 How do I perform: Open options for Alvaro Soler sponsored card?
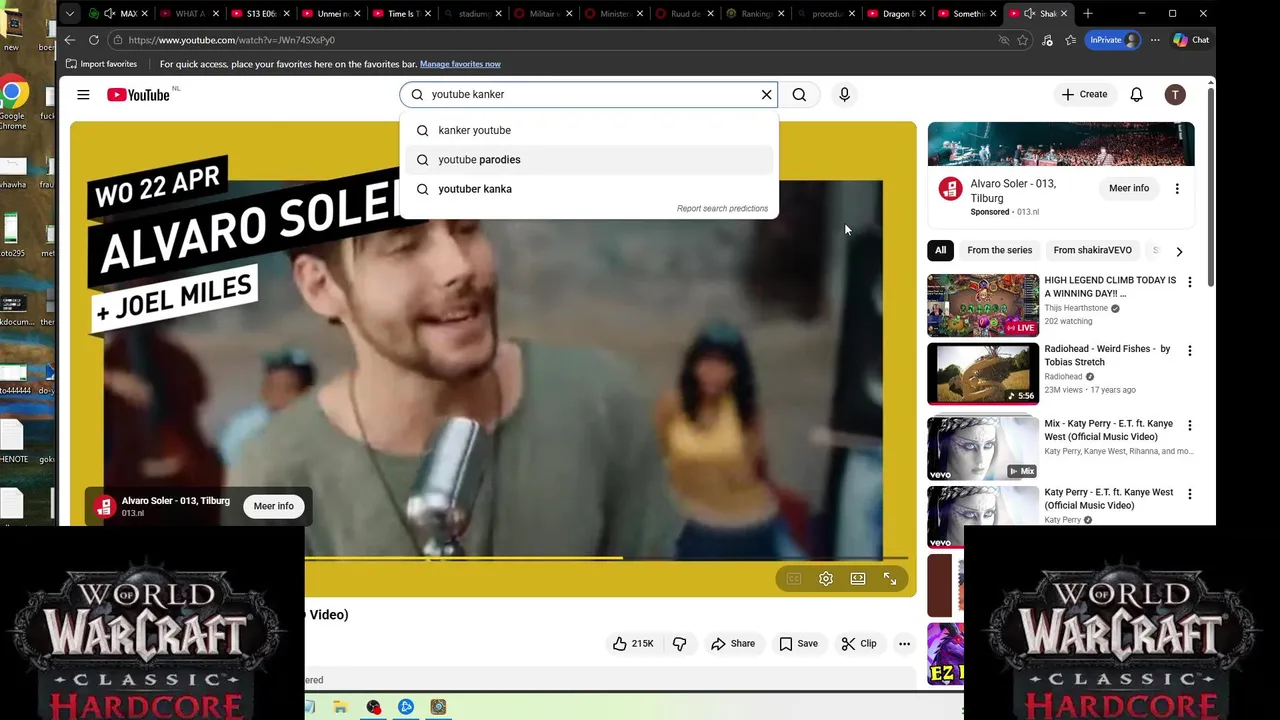tap(1177, 188)
